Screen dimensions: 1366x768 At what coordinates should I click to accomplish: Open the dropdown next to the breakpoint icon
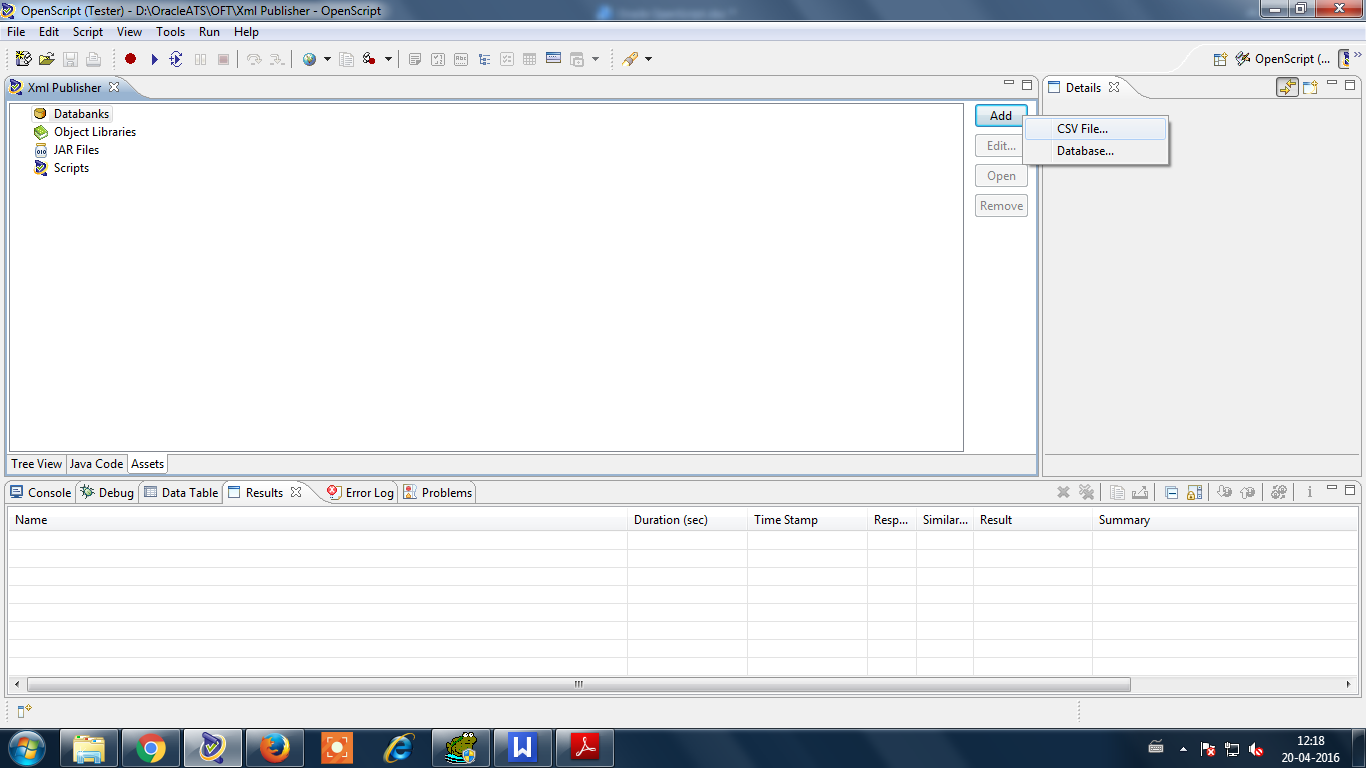coord(388,59)
